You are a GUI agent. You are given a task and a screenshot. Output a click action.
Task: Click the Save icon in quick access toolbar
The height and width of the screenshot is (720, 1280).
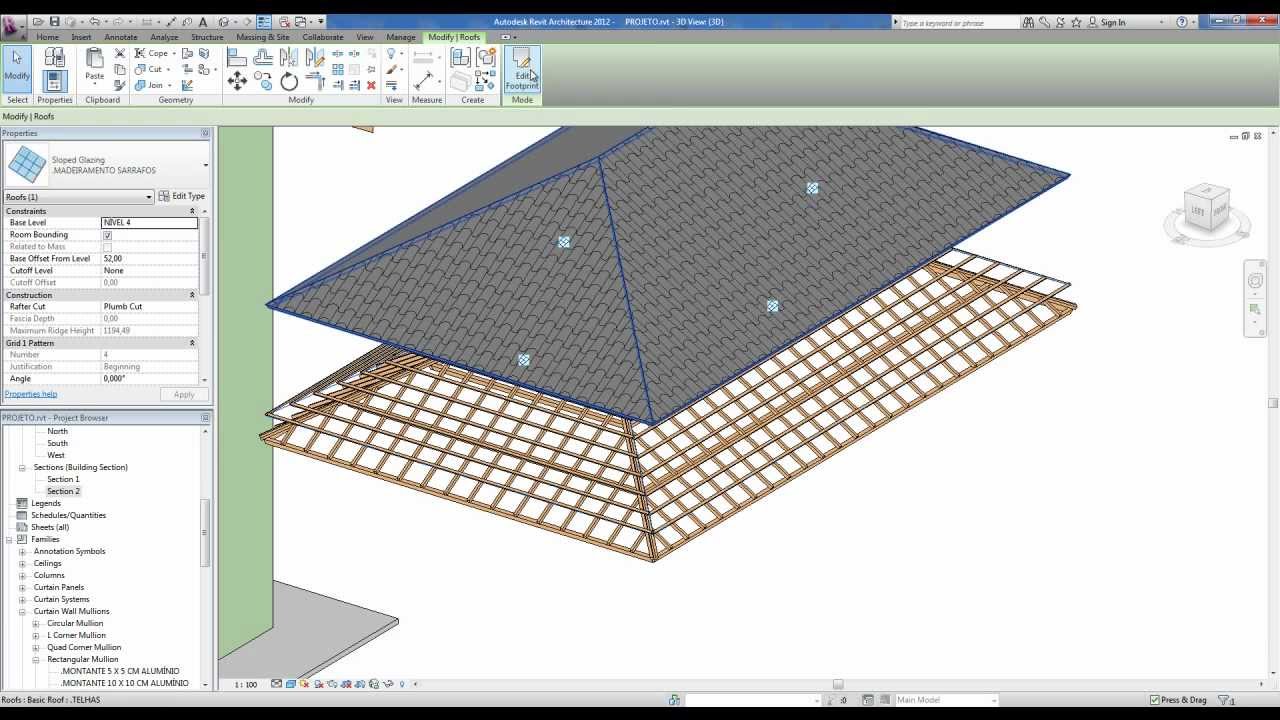coord(55,22)
